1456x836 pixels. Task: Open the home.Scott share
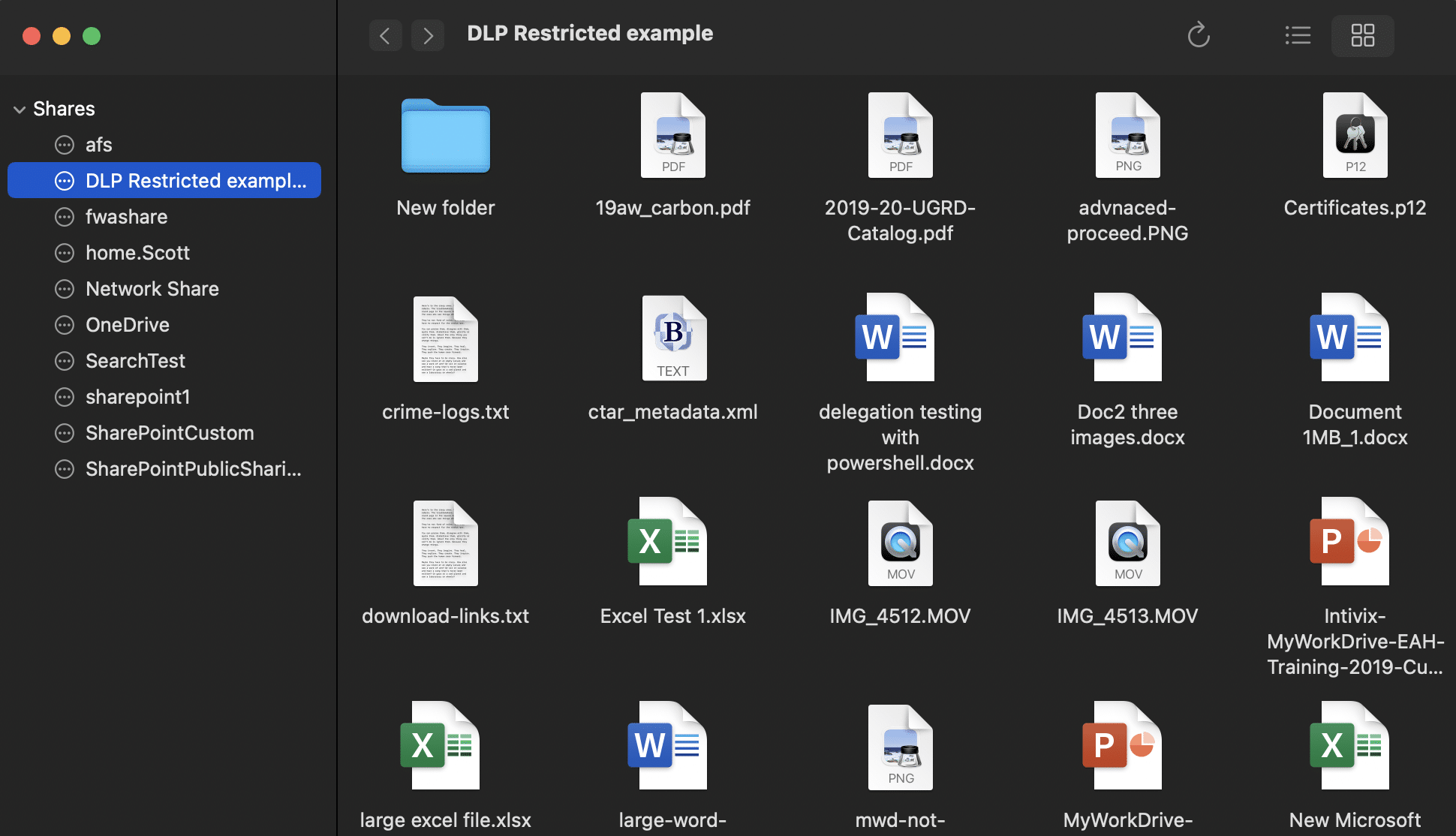pyautogui.click(x=137, y=253)
